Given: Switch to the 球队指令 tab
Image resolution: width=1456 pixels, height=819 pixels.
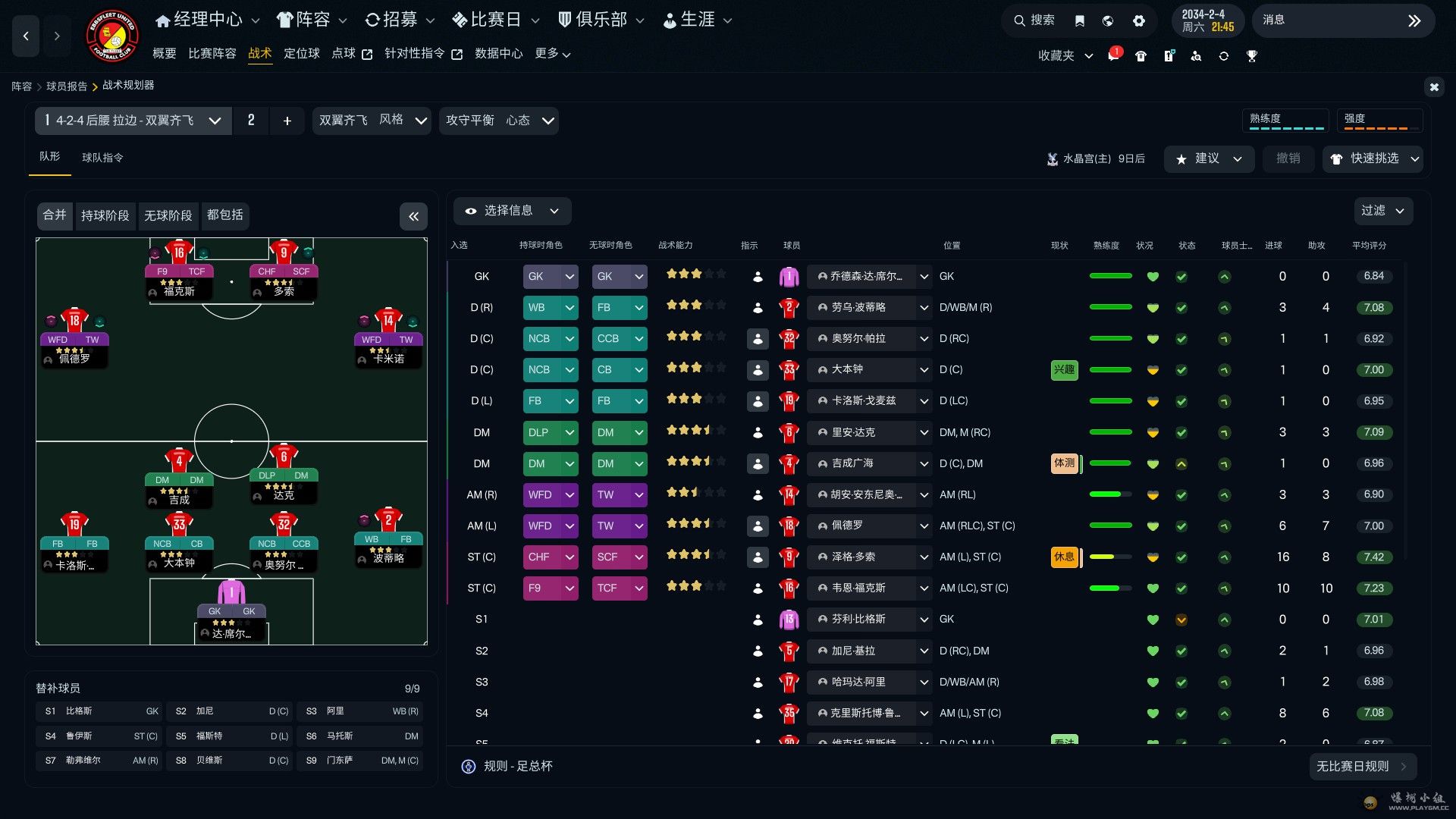Looking at the screenshot, I should pos(102,158).
